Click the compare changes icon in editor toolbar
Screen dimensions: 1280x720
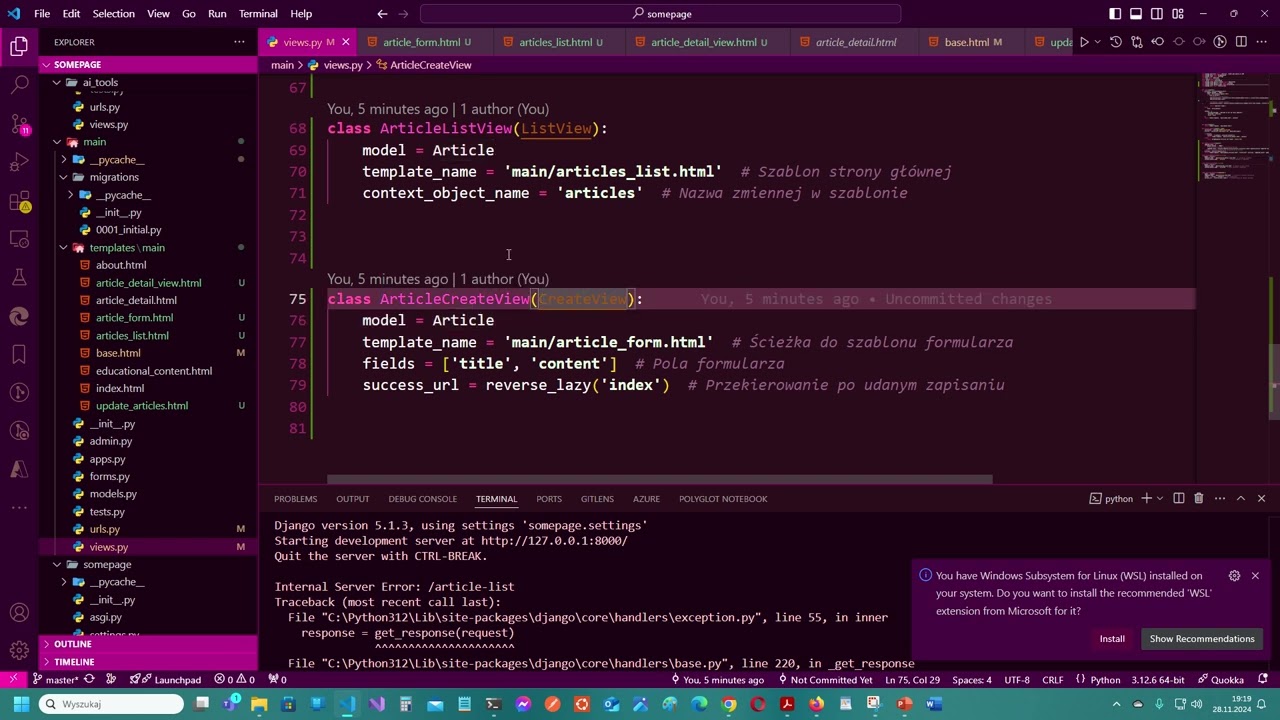[x=1137, y=42]
